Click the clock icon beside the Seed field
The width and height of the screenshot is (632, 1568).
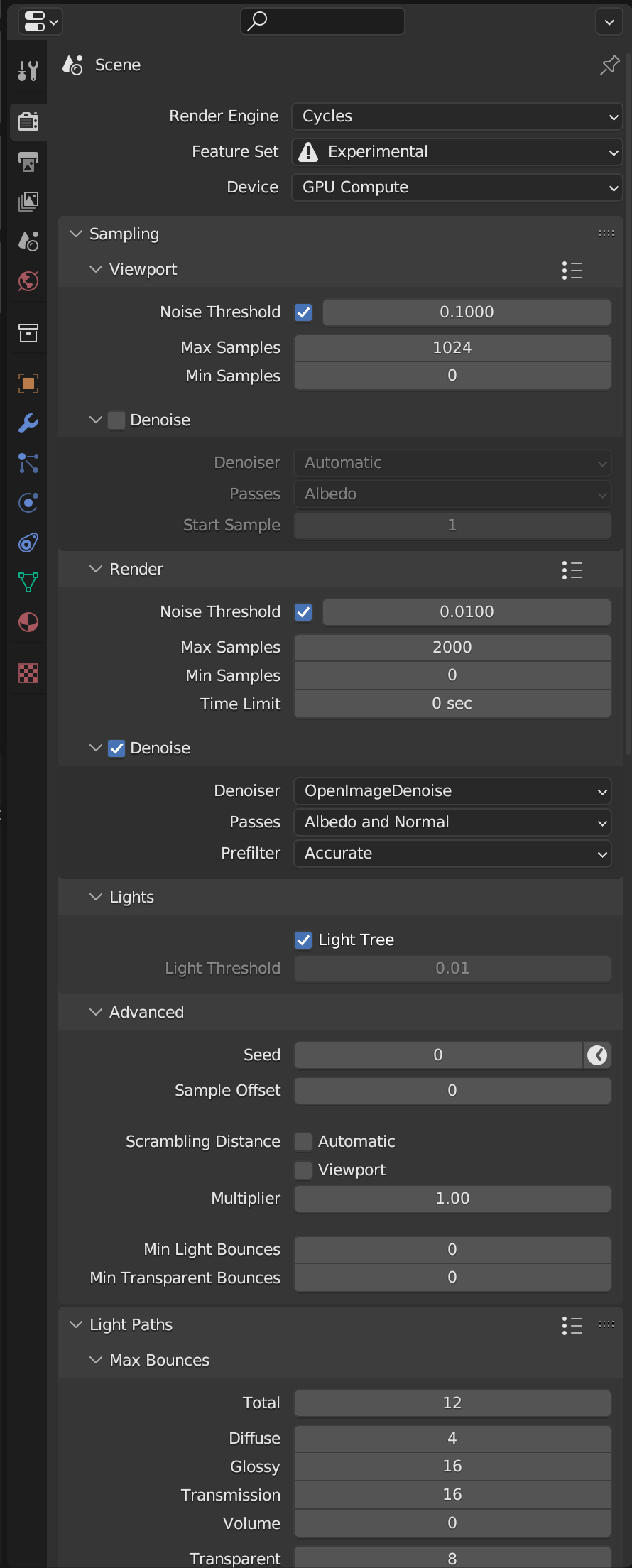click(597, 1055)
